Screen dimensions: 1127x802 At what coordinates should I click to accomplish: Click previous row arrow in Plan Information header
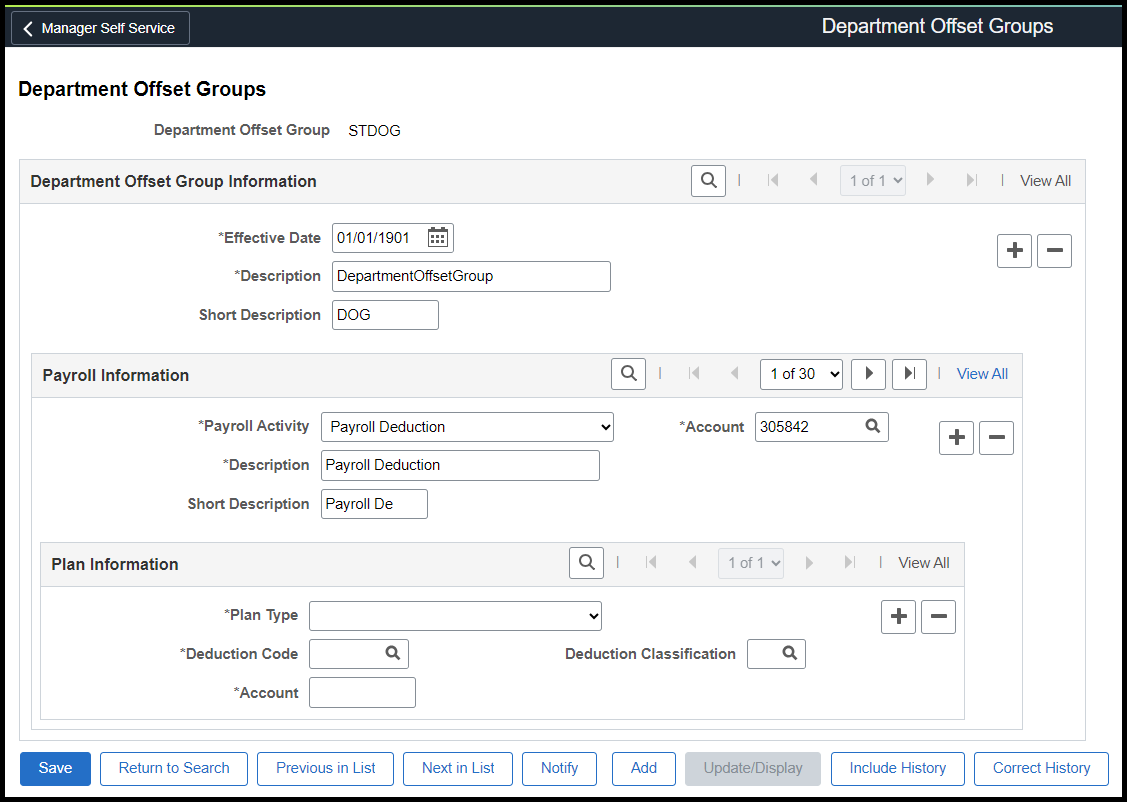tap(692, 563)
